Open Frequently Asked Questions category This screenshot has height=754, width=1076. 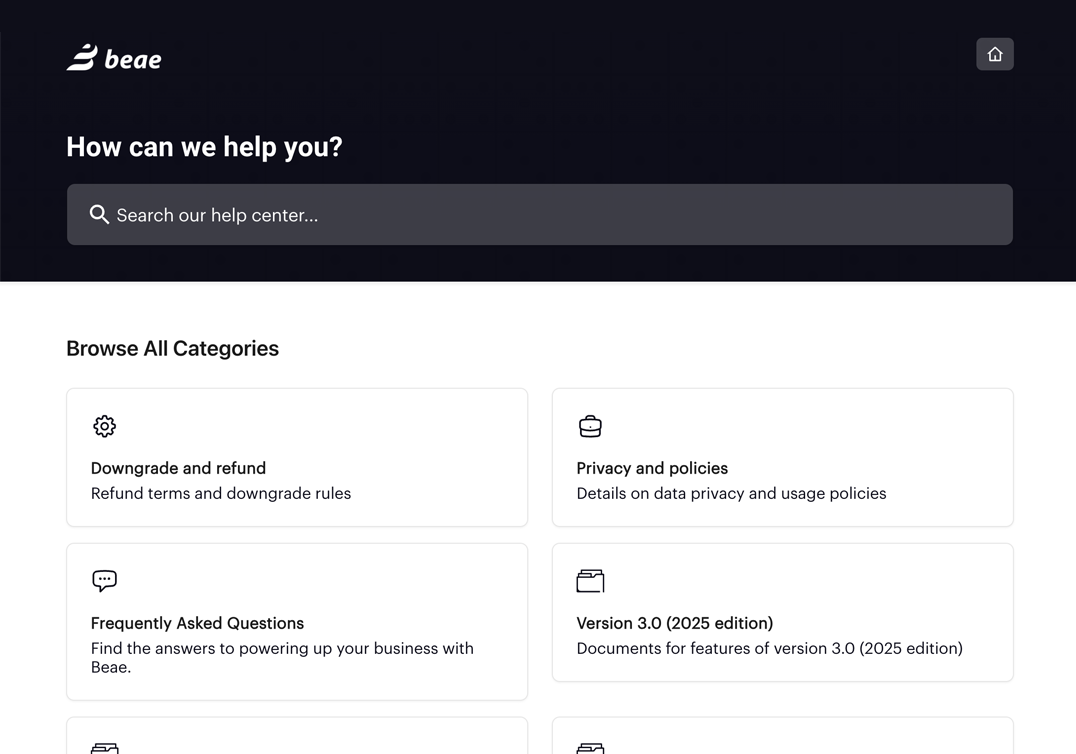tap(197, 623)
